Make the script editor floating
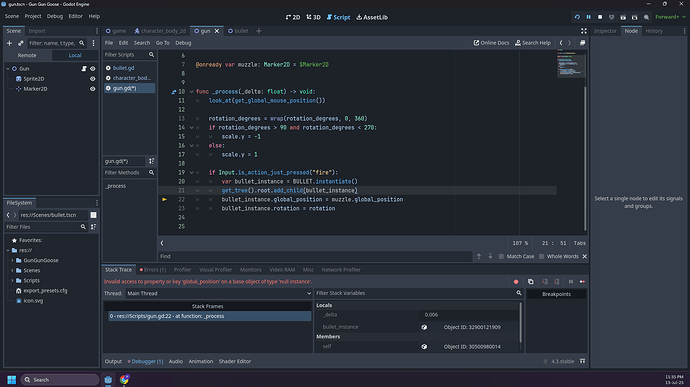 (x=582, y=43)
